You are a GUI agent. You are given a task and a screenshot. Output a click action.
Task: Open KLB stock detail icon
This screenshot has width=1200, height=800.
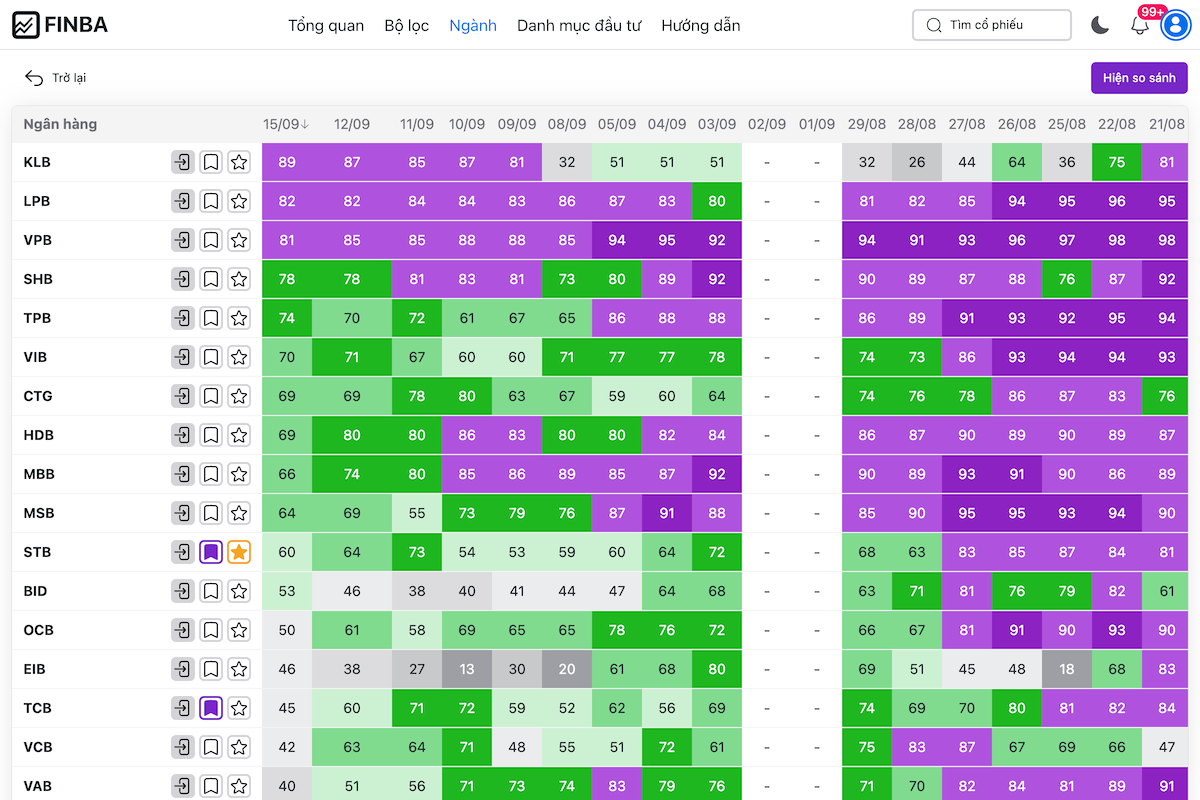(182, 162)
